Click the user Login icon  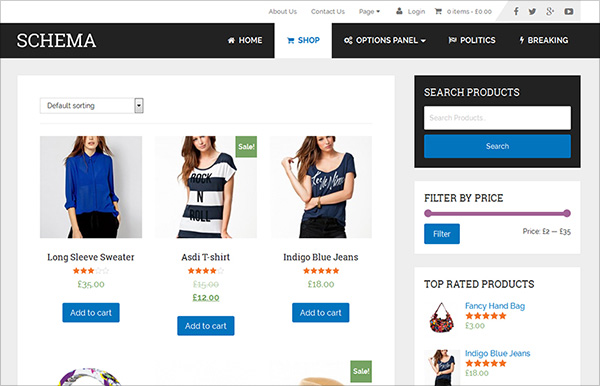coord(399,11)
